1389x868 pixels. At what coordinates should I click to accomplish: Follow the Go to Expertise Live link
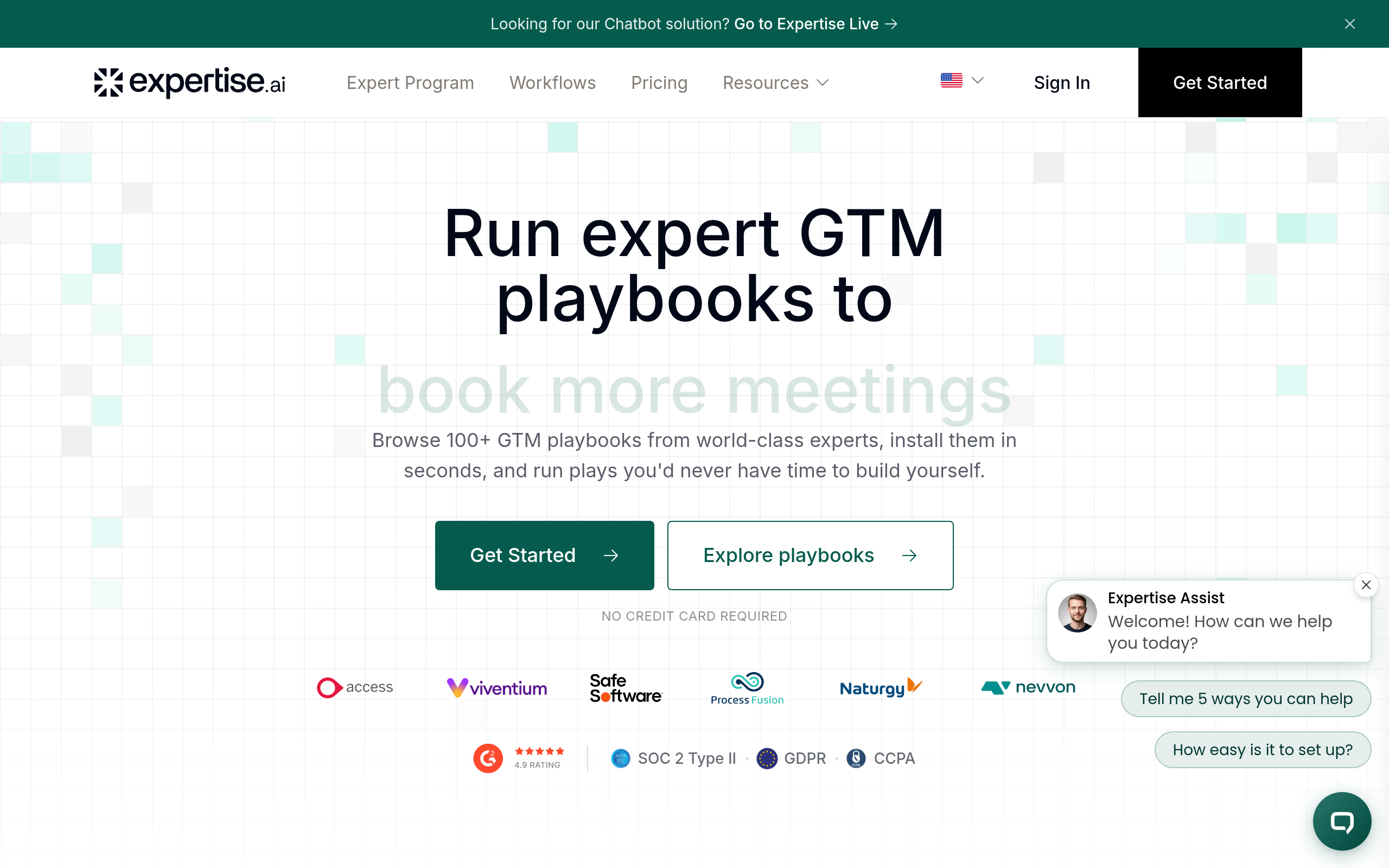point(815,24)
